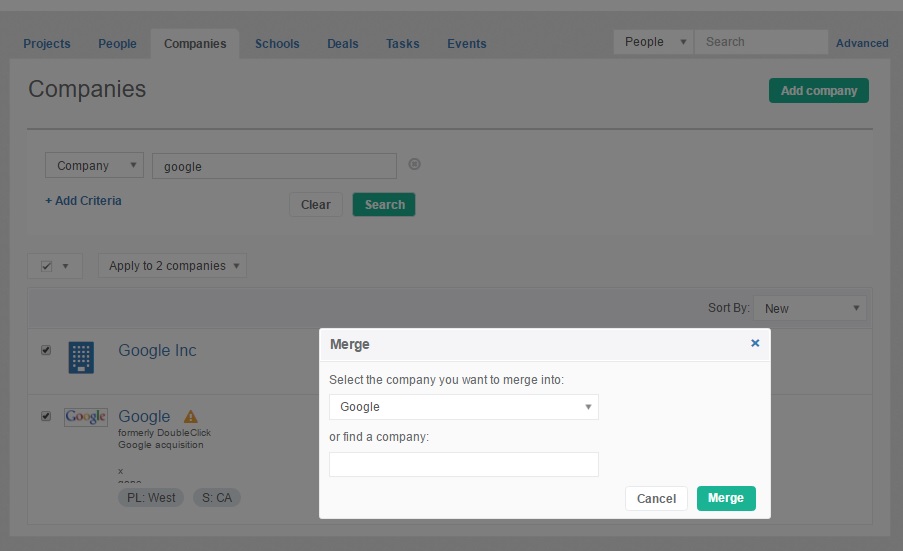Open the select-all dropdown arrow

click(65, 266)
